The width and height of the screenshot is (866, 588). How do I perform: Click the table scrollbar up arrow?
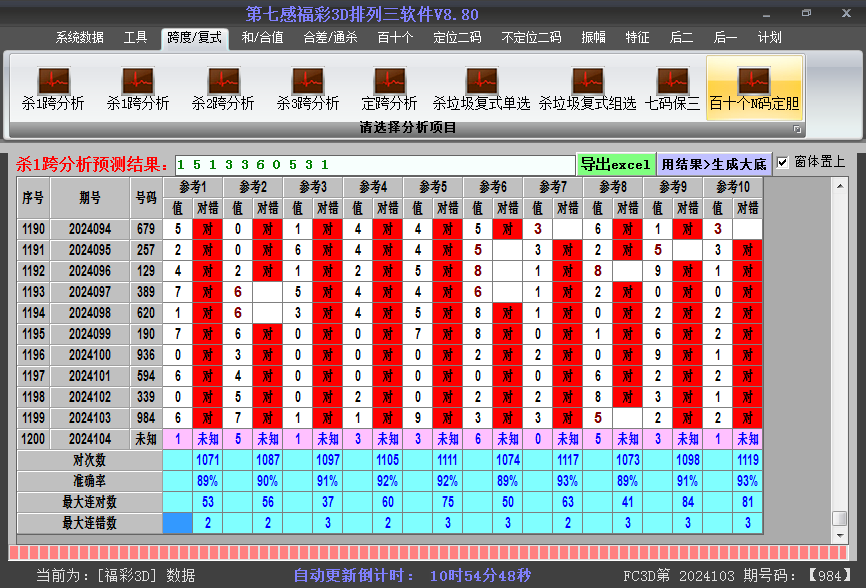point(840,187)
